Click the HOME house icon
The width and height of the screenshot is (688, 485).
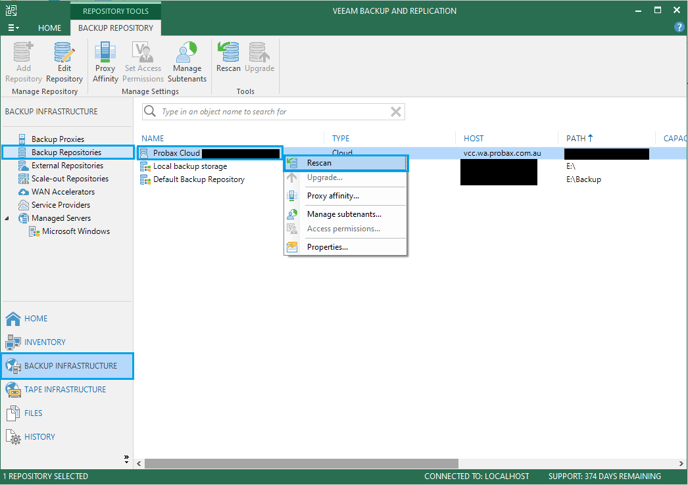coord(13,319)
